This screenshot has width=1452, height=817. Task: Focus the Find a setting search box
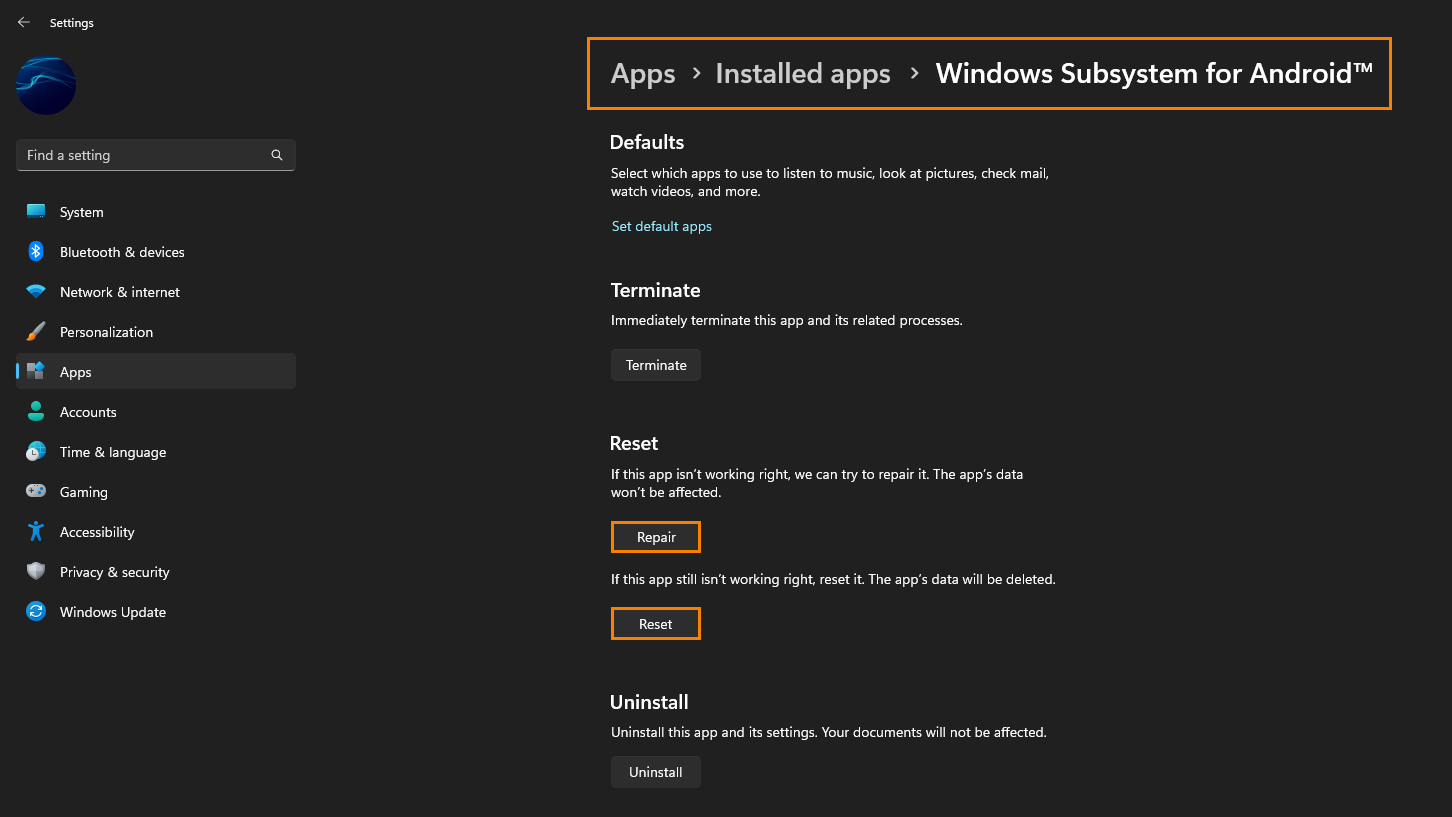click(x=156, y=155)
